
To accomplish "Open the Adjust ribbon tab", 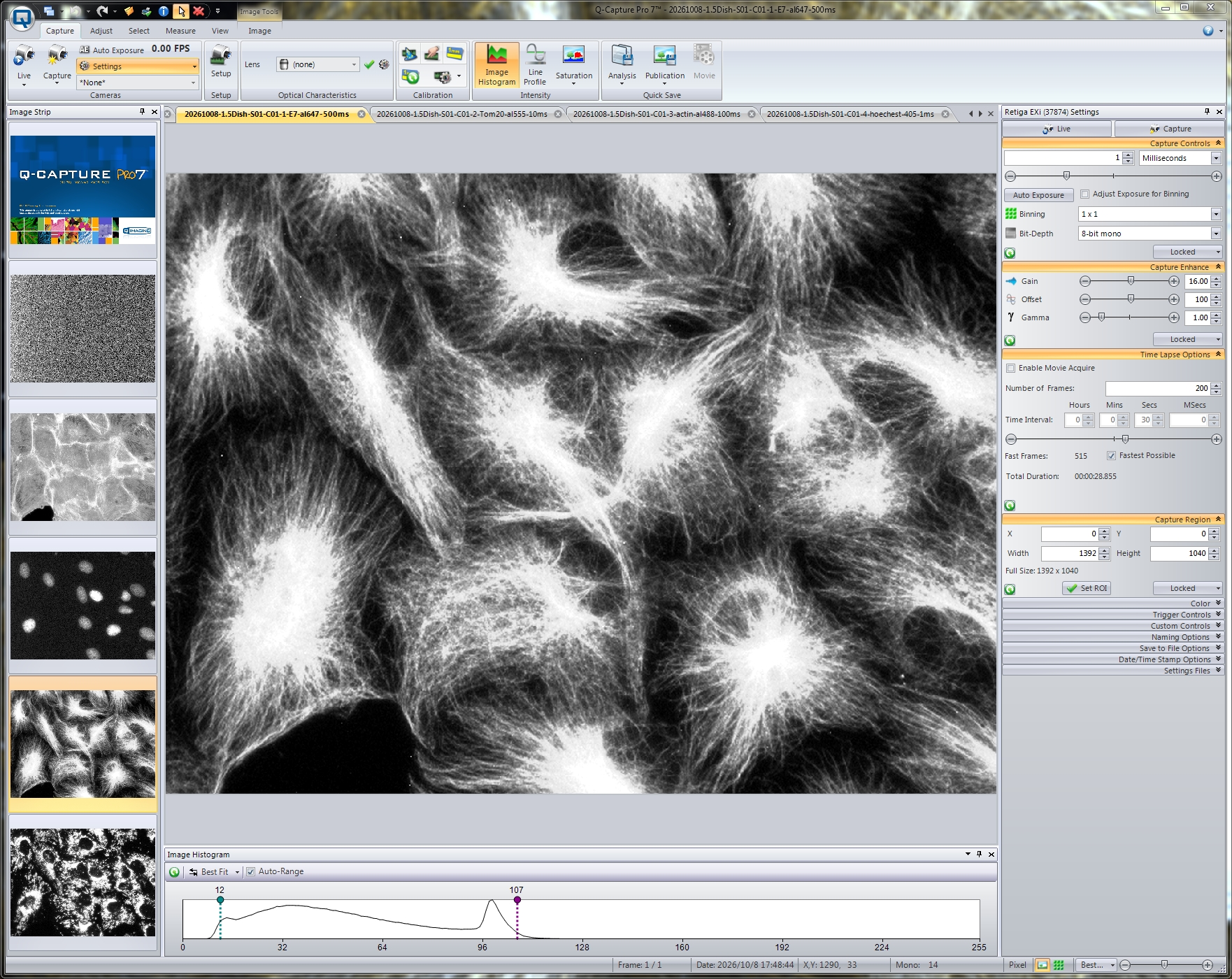I will point(101,31).
